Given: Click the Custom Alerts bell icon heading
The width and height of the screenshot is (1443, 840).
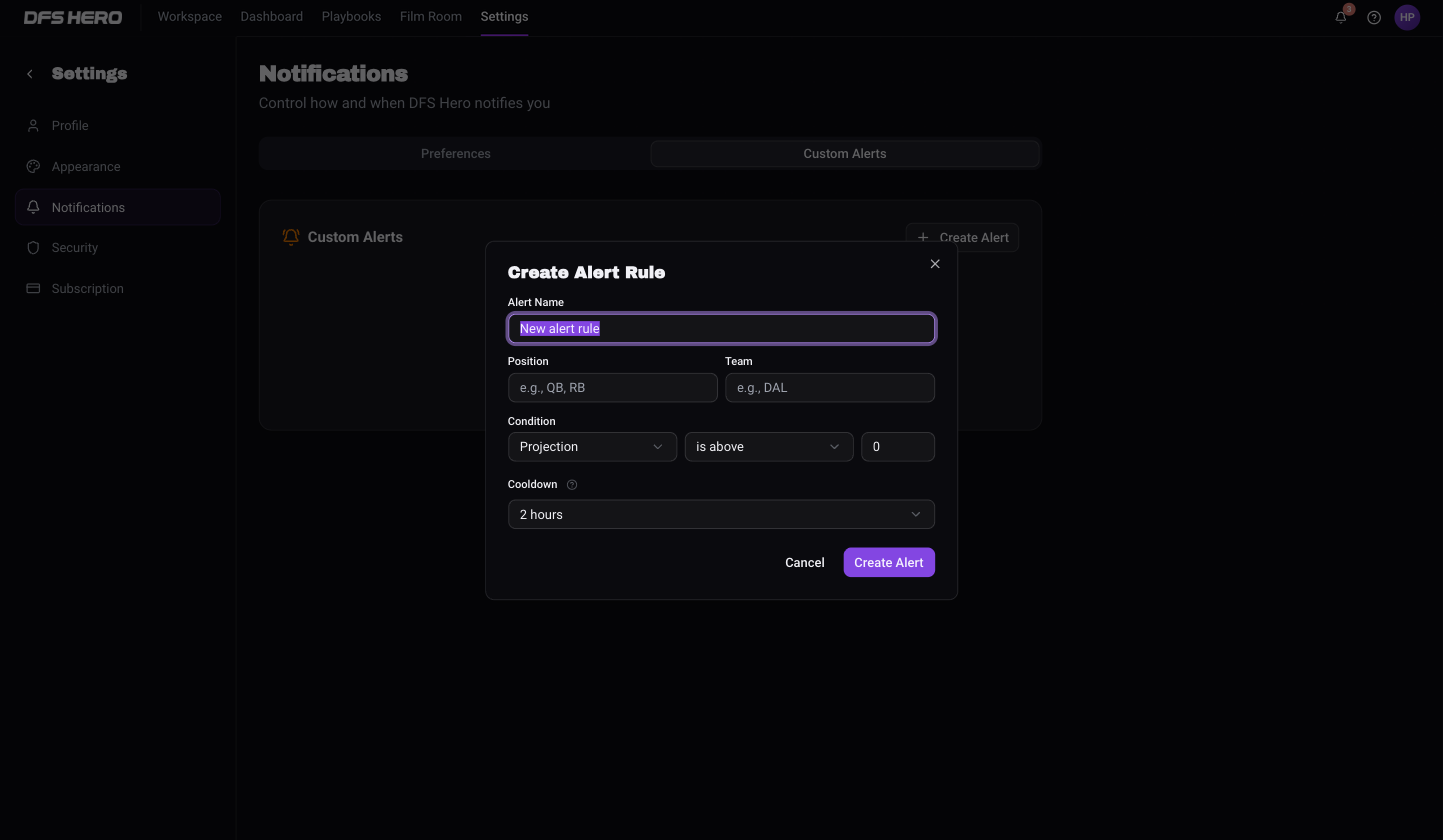Looking at the screenshot, I should click(291, 237).
